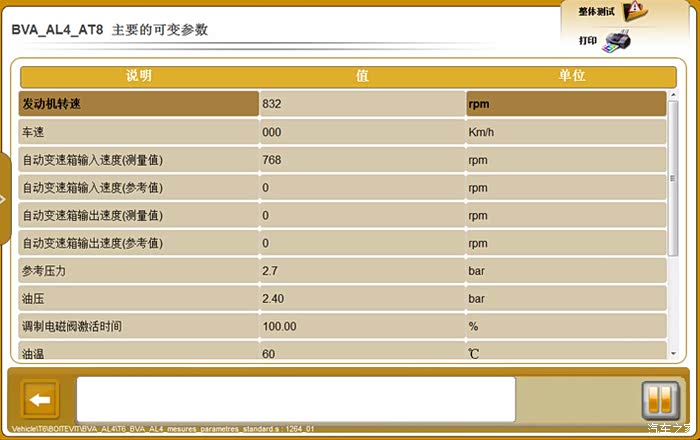Screen dimensions: 700x440
Task: Click the table vertical scrollbar thumb
Action: point(673,178)
